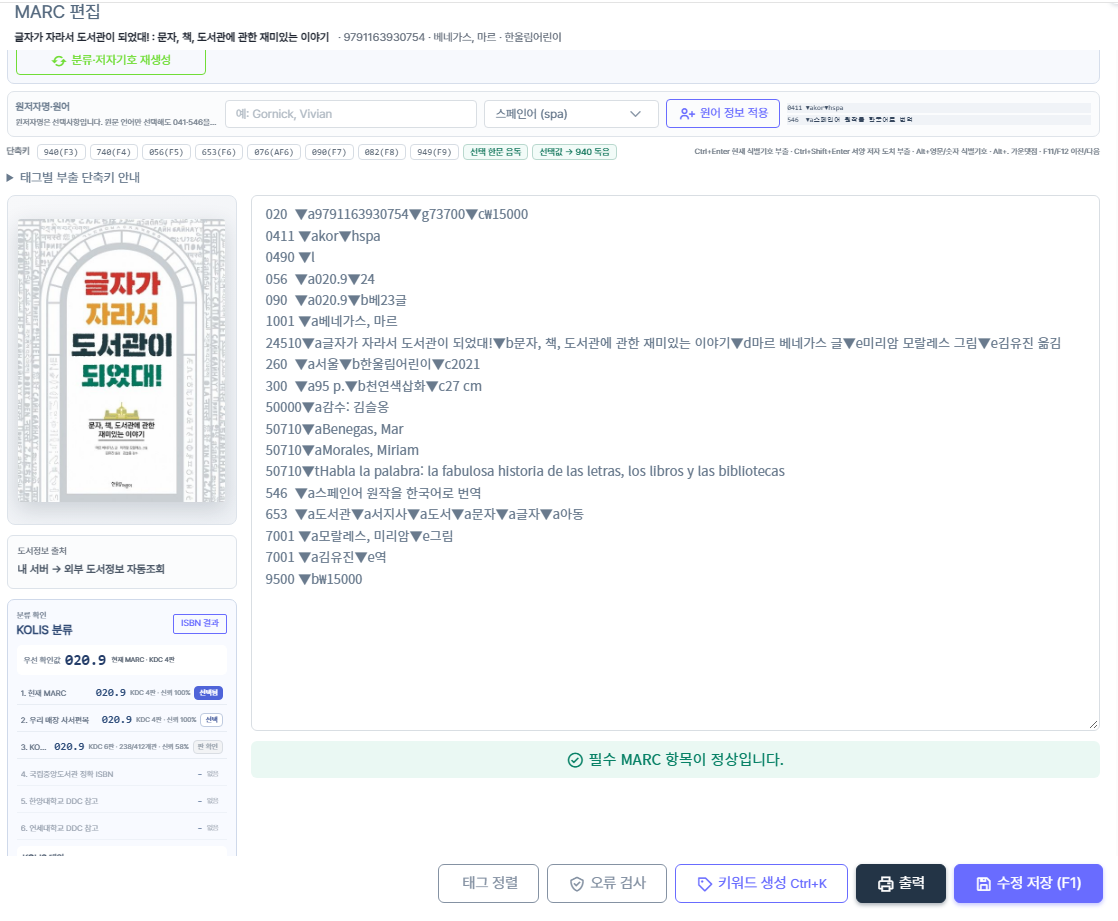Click the tag icon in 키워드 생성
Screen dimensions: 1118x921
coord(704,884)
